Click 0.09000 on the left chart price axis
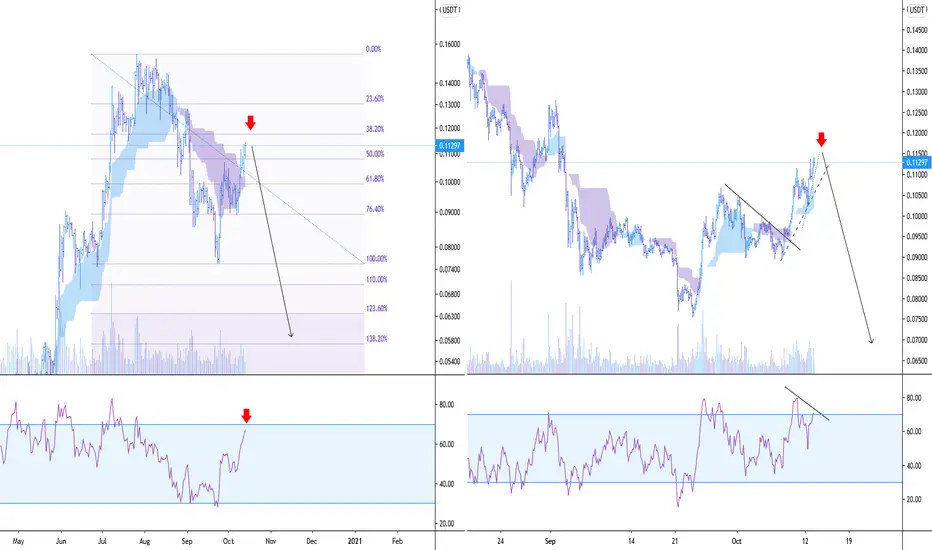This screenshot has height=550, width=932. (450, 212)
